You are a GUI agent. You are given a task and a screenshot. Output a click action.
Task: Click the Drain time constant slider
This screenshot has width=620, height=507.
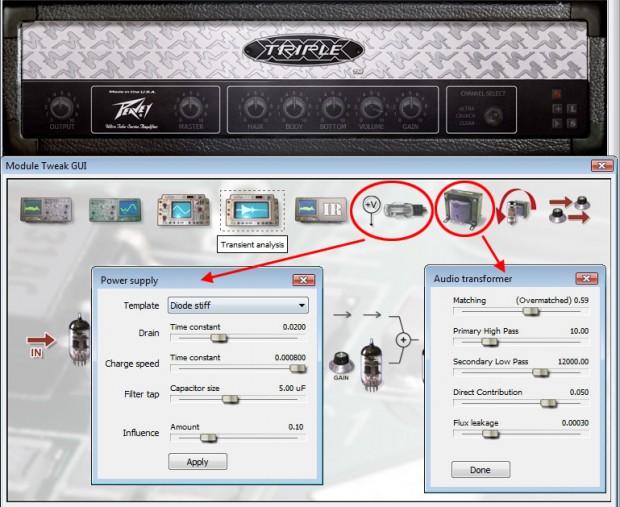(x=211, y=338)
